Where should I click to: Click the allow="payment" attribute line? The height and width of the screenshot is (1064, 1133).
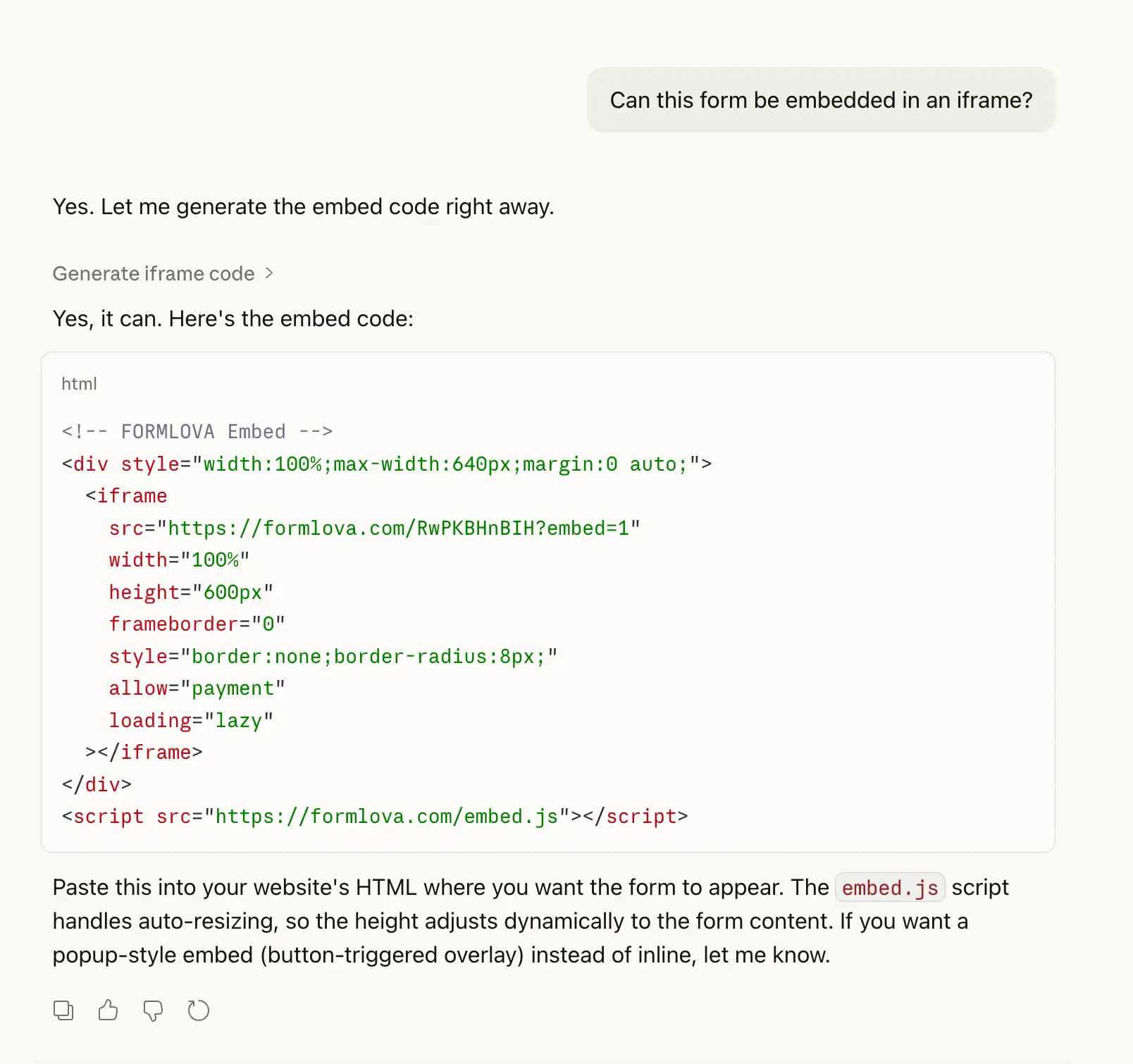click(197, 688)
